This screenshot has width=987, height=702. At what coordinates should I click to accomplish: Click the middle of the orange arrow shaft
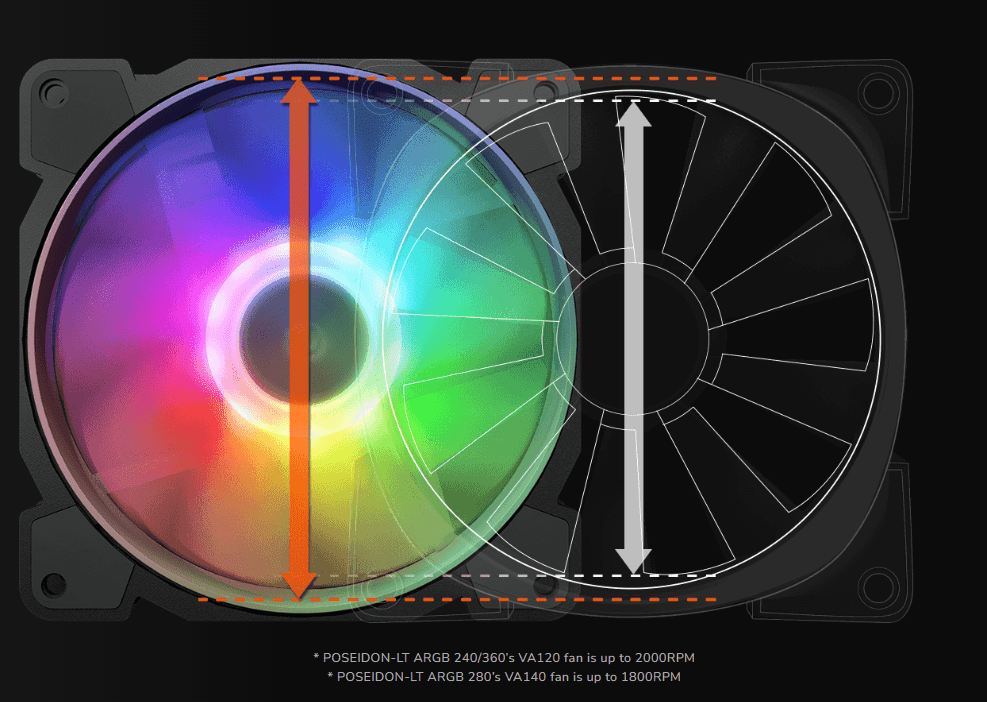(298, 340)
